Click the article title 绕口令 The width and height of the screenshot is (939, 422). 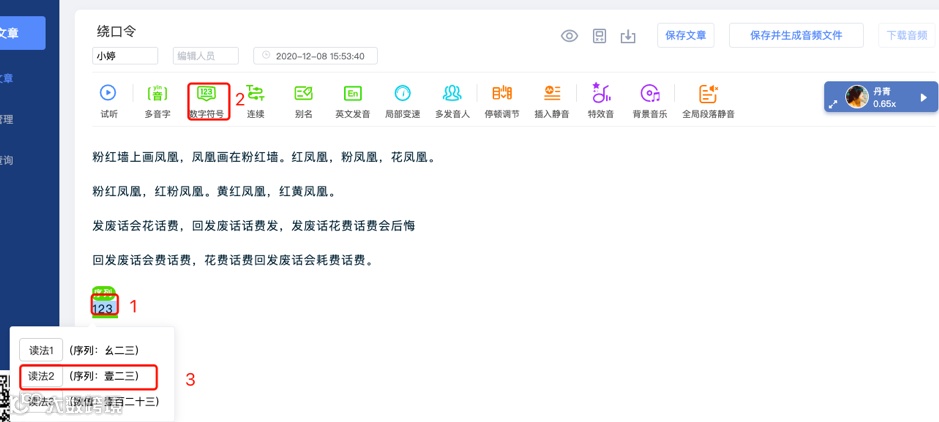[116, 32]
